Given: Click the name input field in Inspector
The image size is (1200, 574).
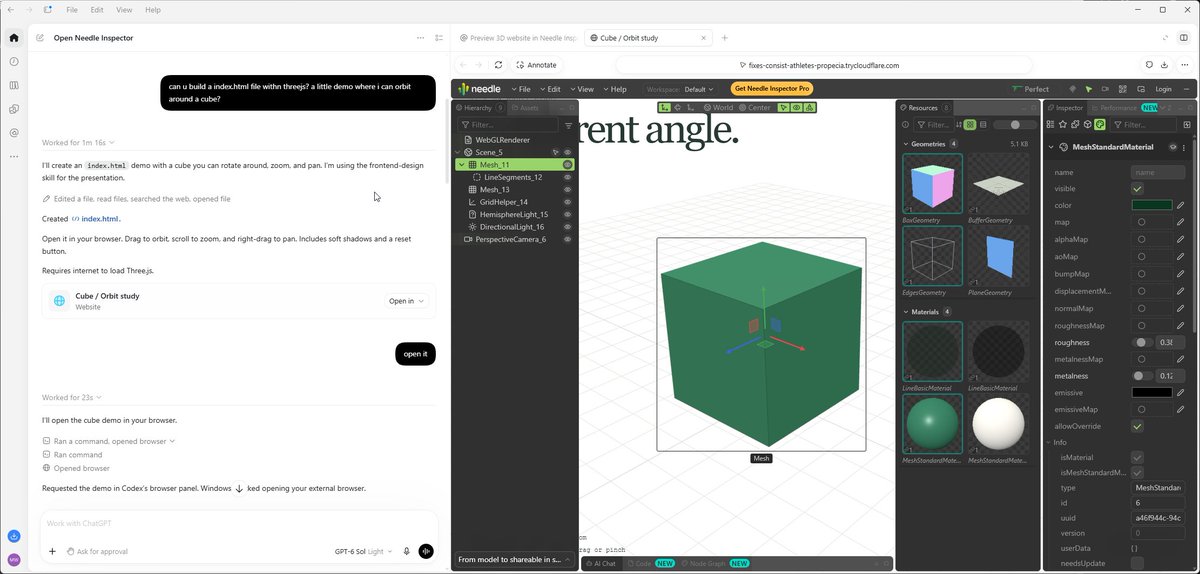Looking at the screenshot, I should point(1158,172).
